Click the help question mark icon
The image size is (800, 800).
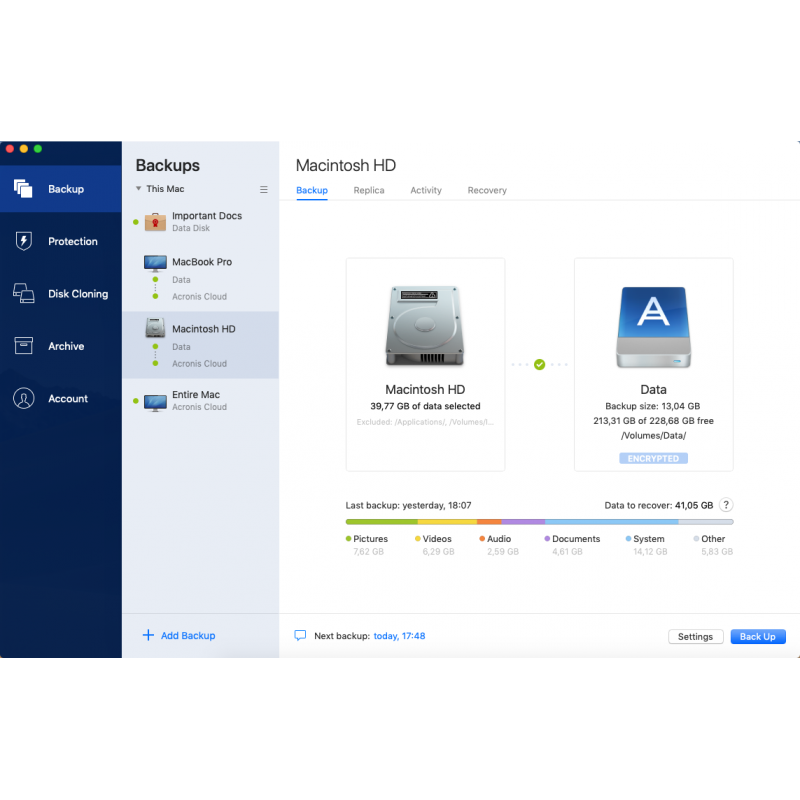726,505
